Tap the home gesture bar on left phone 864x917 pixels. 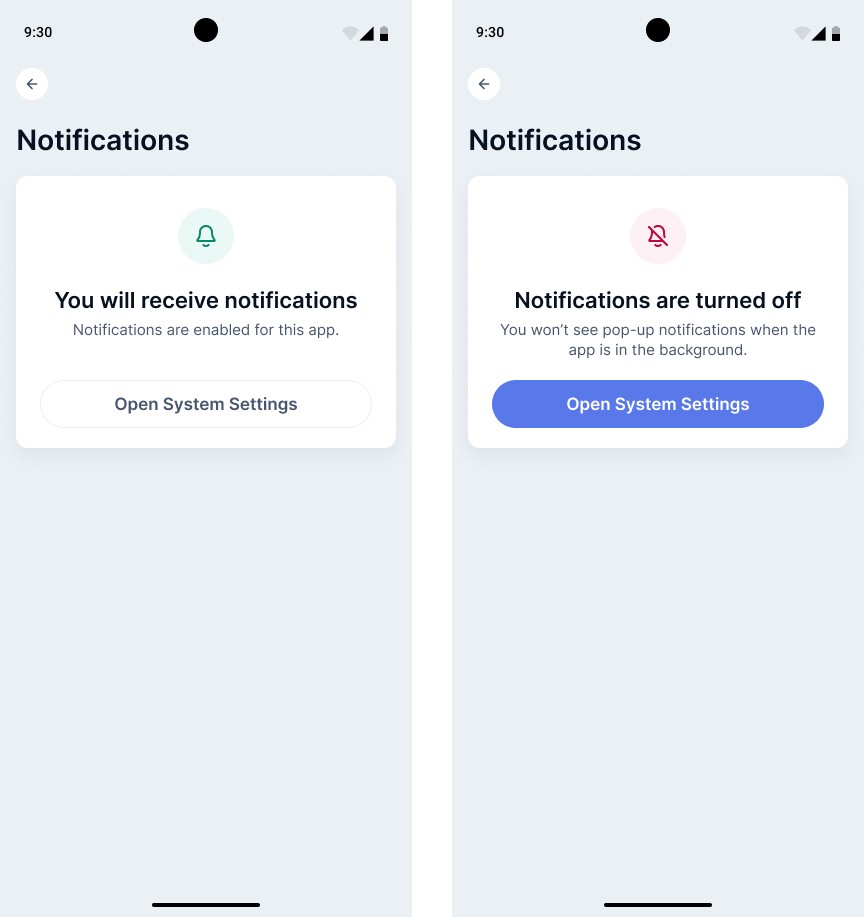[x=206, y=904]
